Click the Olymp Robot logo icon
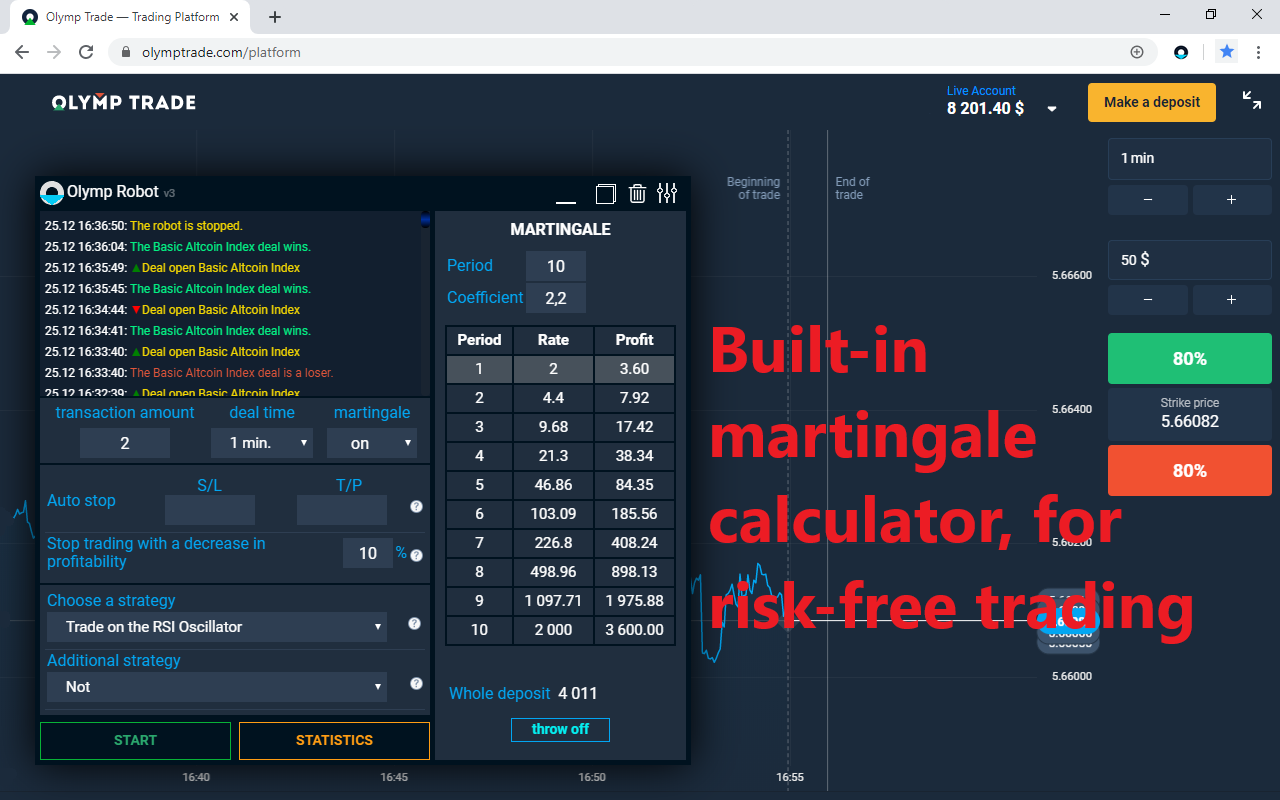 click(51, 192)
